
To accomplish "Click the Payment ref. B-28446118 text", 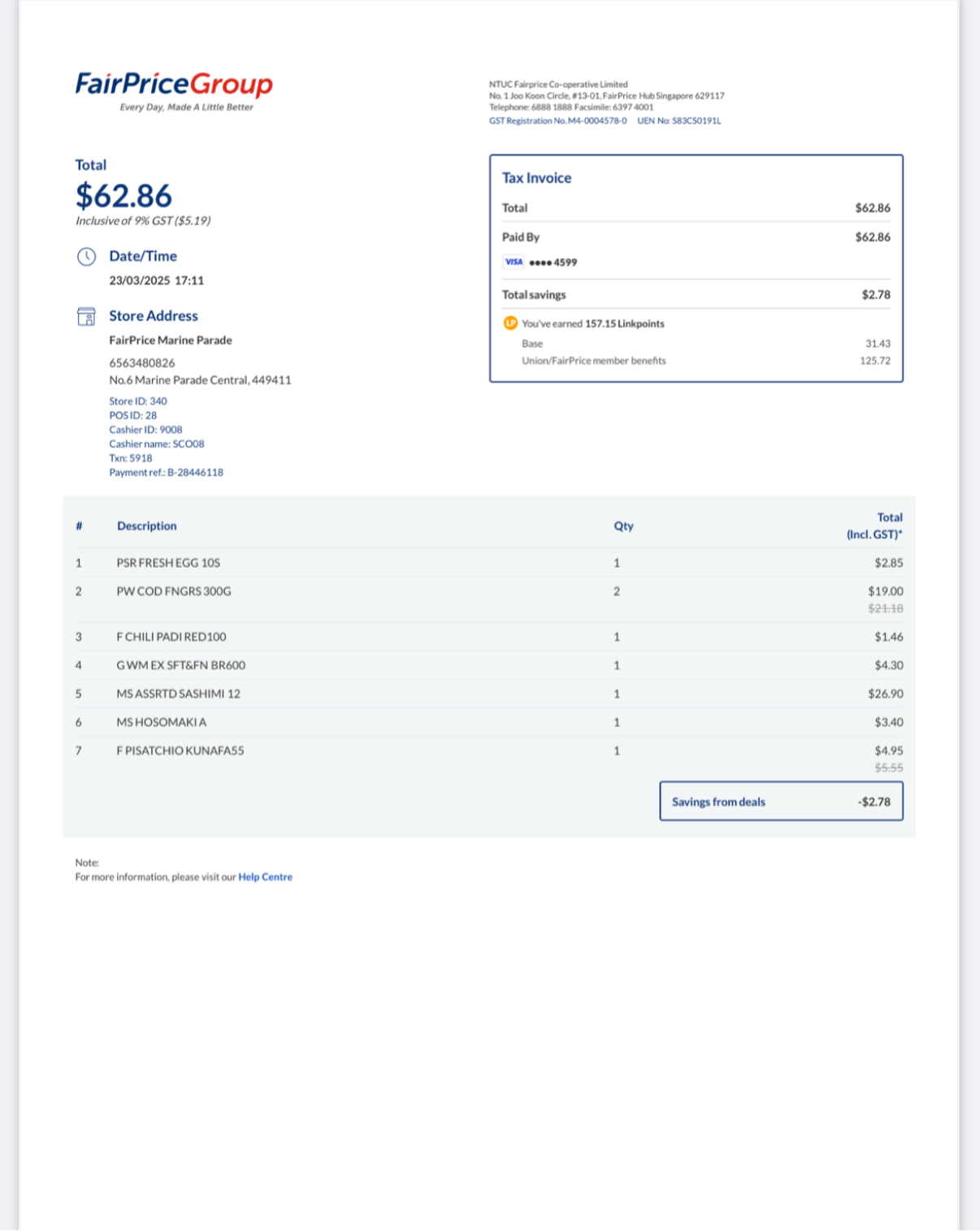I will coord(166,472).
